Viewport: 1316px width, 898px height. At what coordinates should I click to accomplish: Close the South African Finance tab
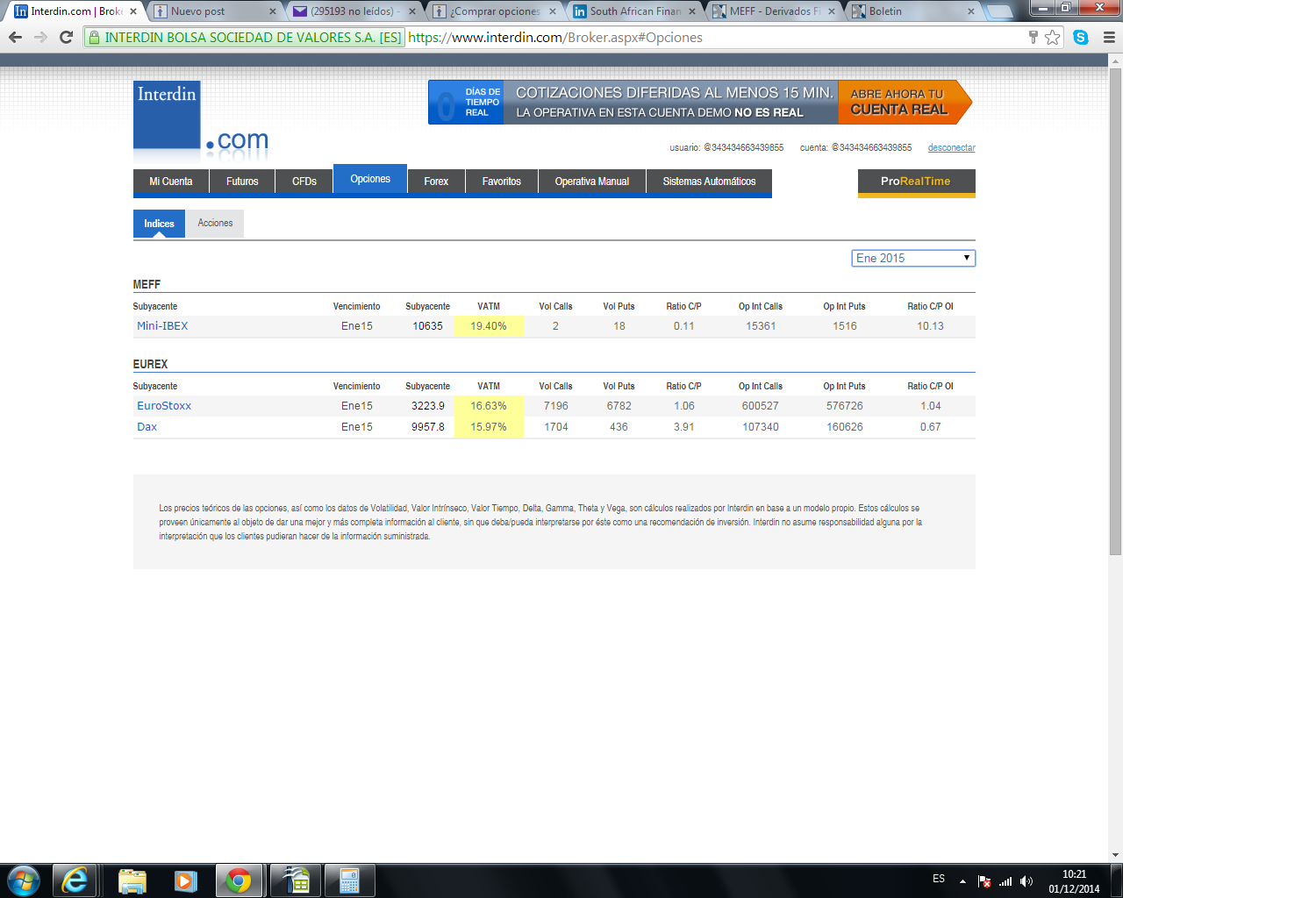[x=692, y=11]
